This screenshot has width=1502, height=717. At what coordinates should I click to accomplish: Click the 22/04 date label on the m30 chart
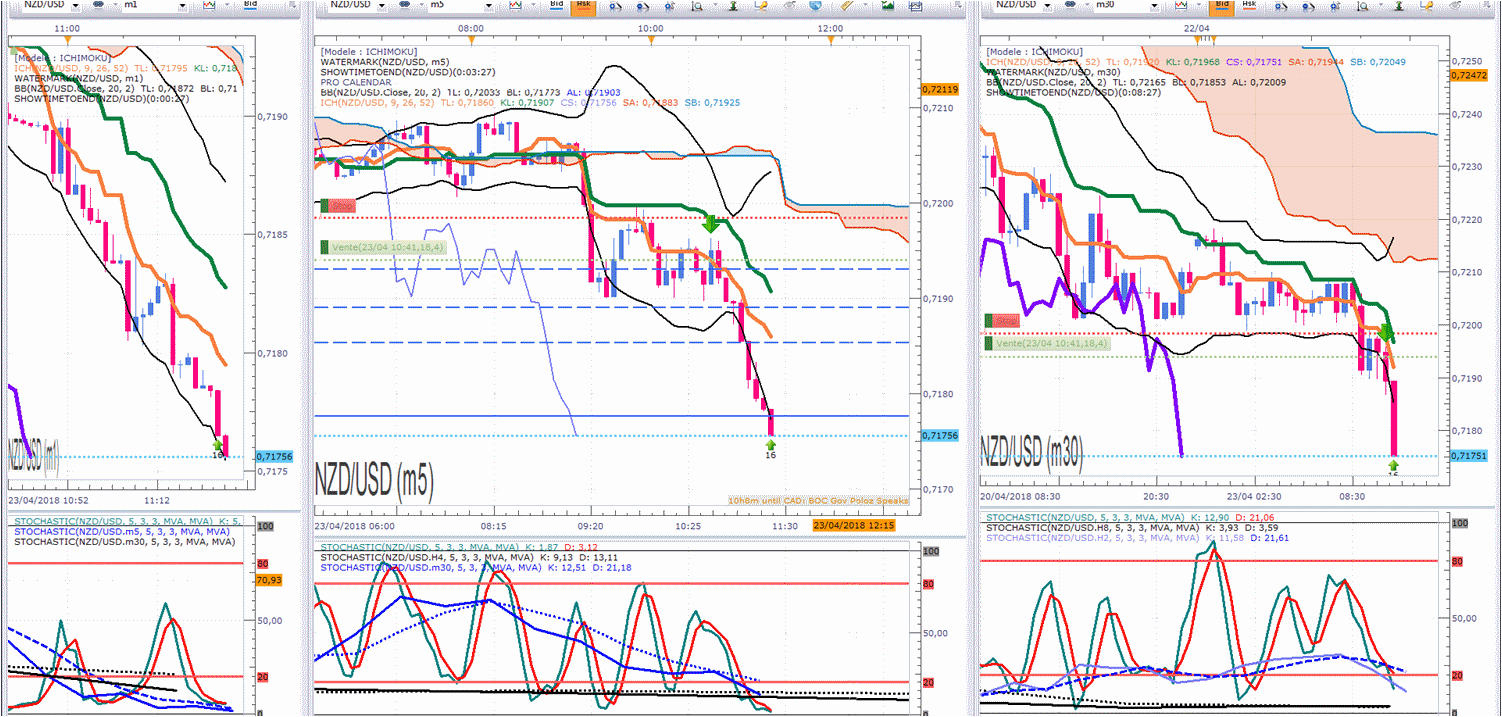click(1198, 28)
